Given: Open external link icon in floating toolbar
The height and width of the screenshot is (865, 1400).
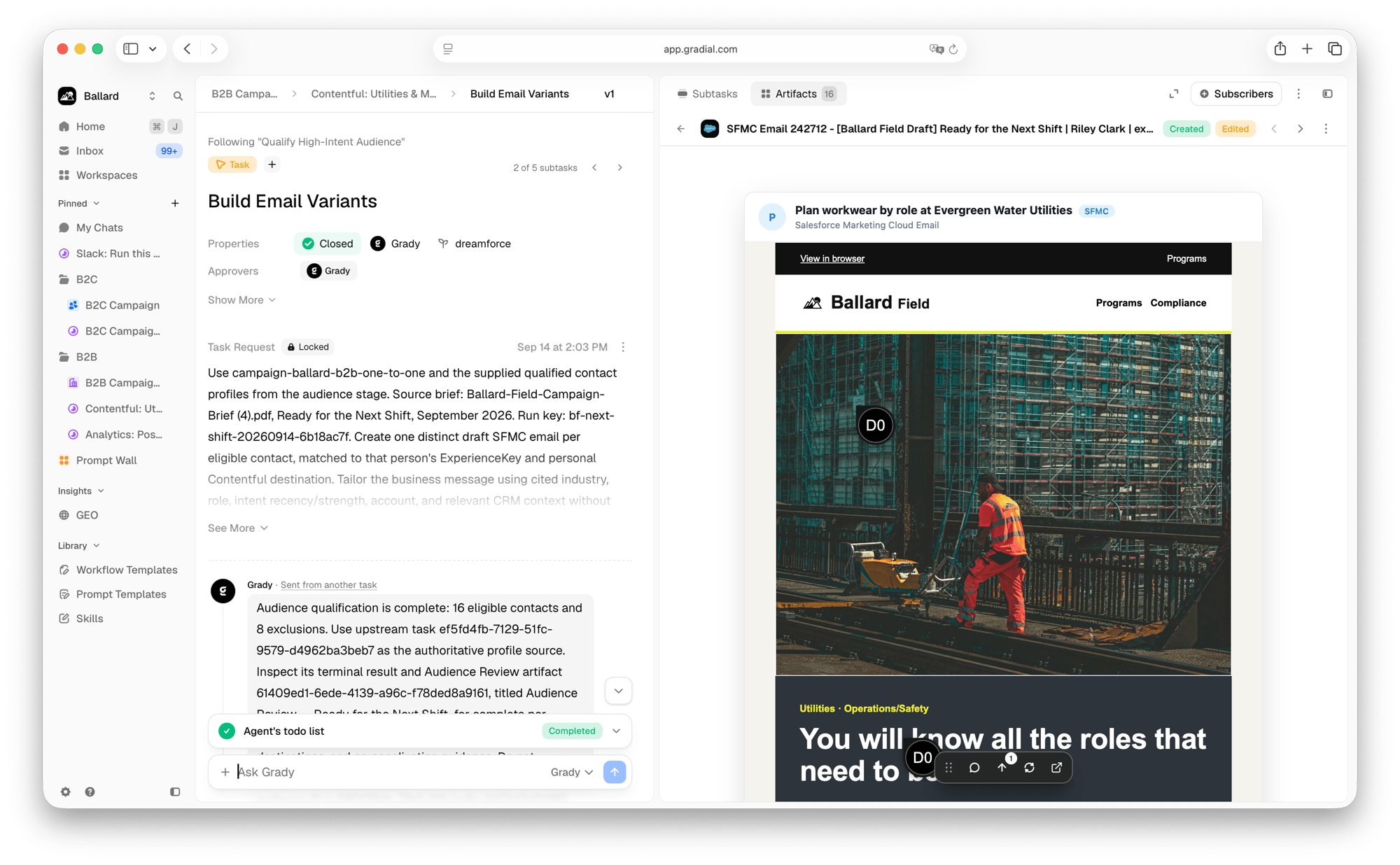Looking at the screenshot, I should coord(1056,768).
